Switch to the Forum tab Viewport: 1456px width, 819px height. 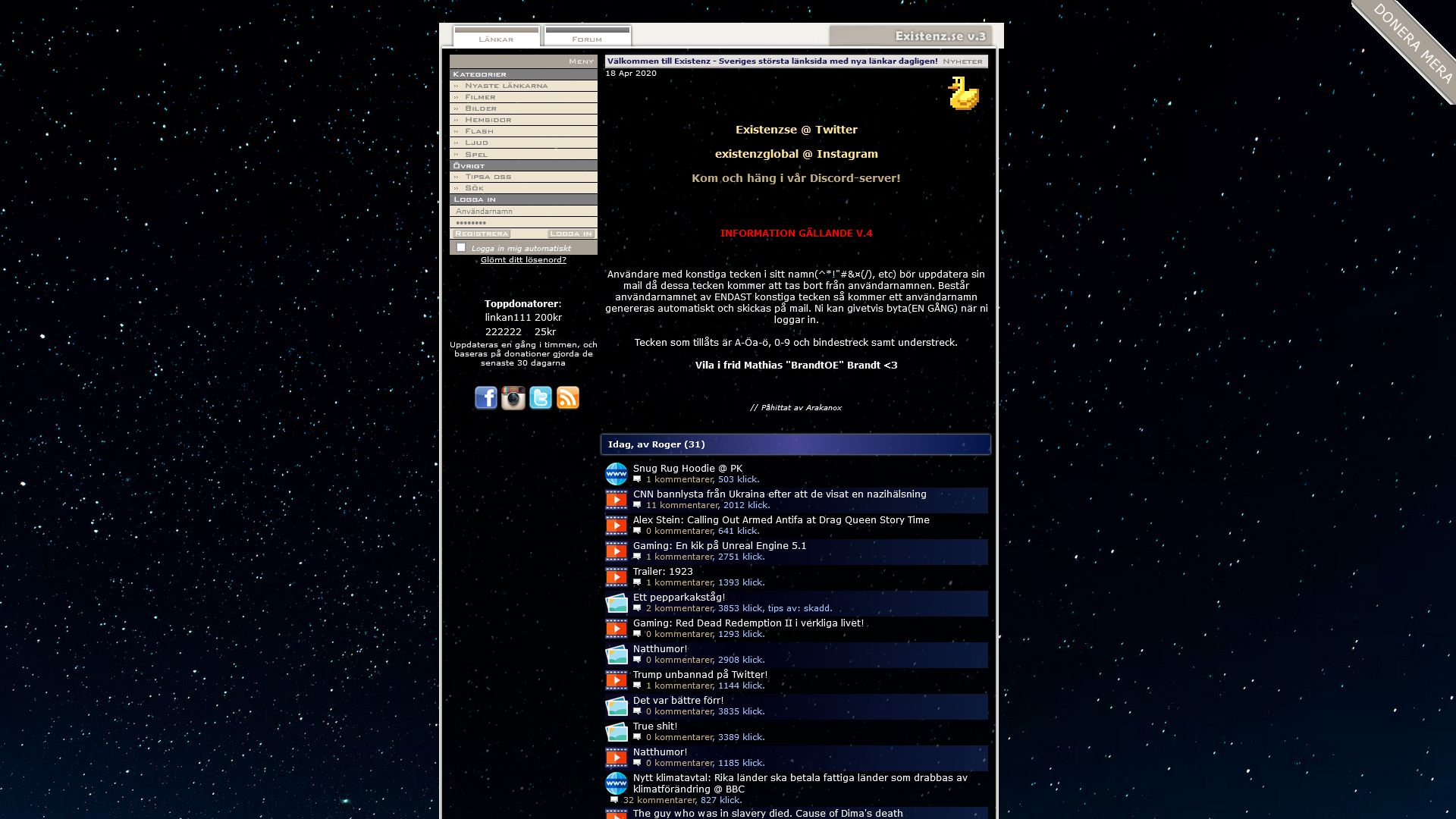pyautogui.click(x=586, y=37)
